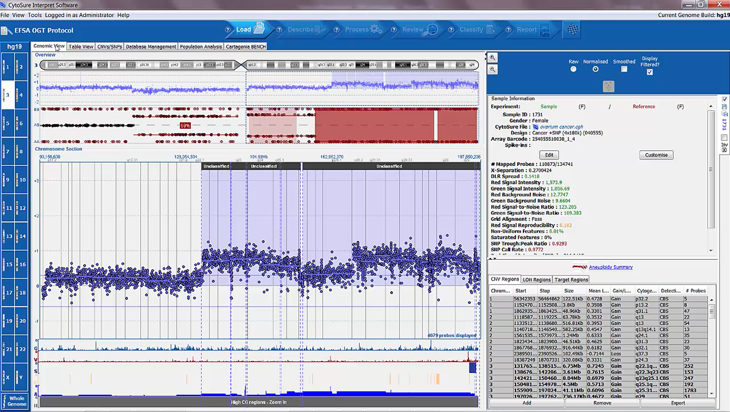Viewport: 730px width, 412px height.
Task: Open the File menu
Action: pos(5,15)
